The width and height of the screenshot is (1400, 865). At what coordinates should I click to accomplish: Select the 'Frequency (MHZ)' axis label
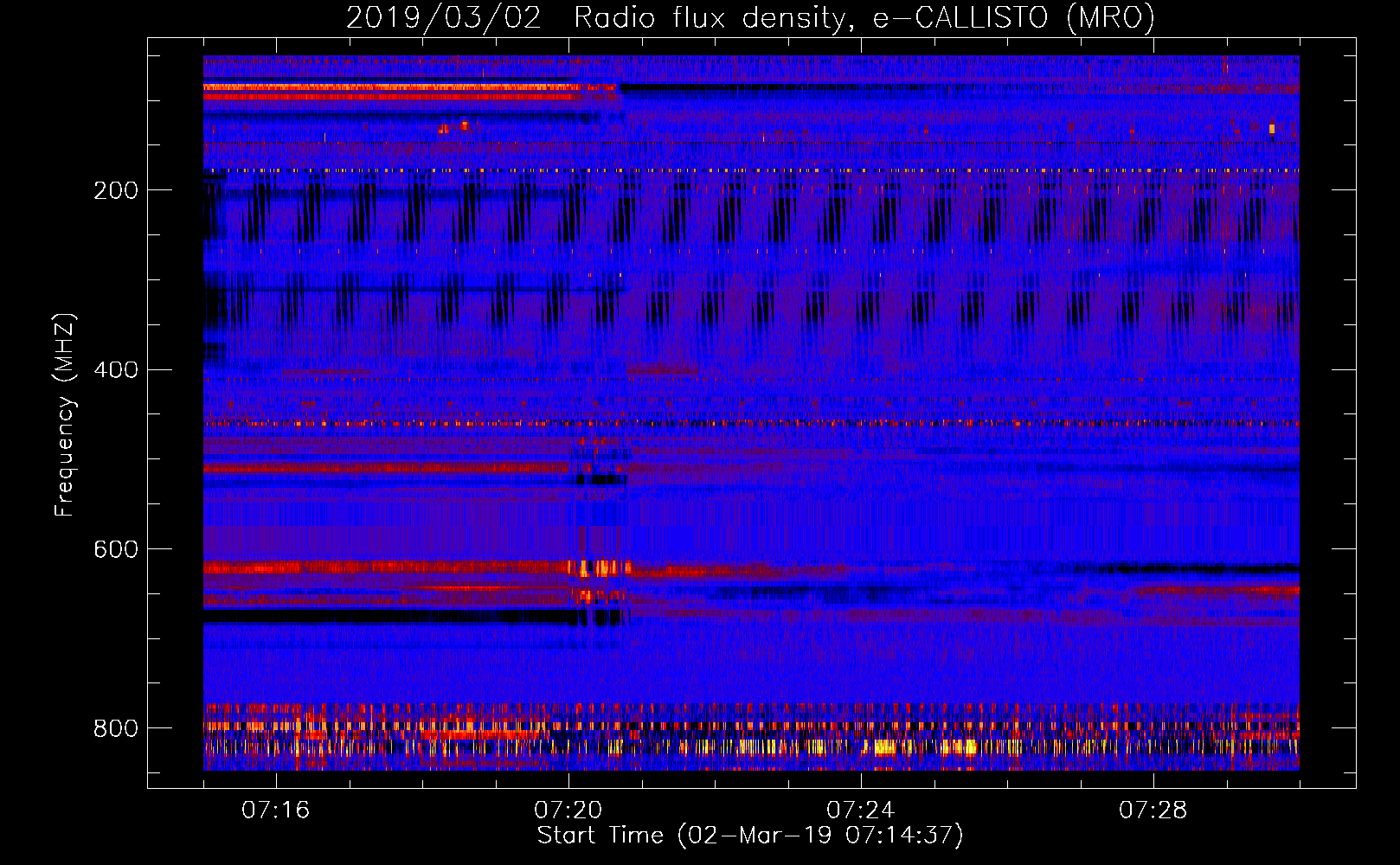click(64, 415)
